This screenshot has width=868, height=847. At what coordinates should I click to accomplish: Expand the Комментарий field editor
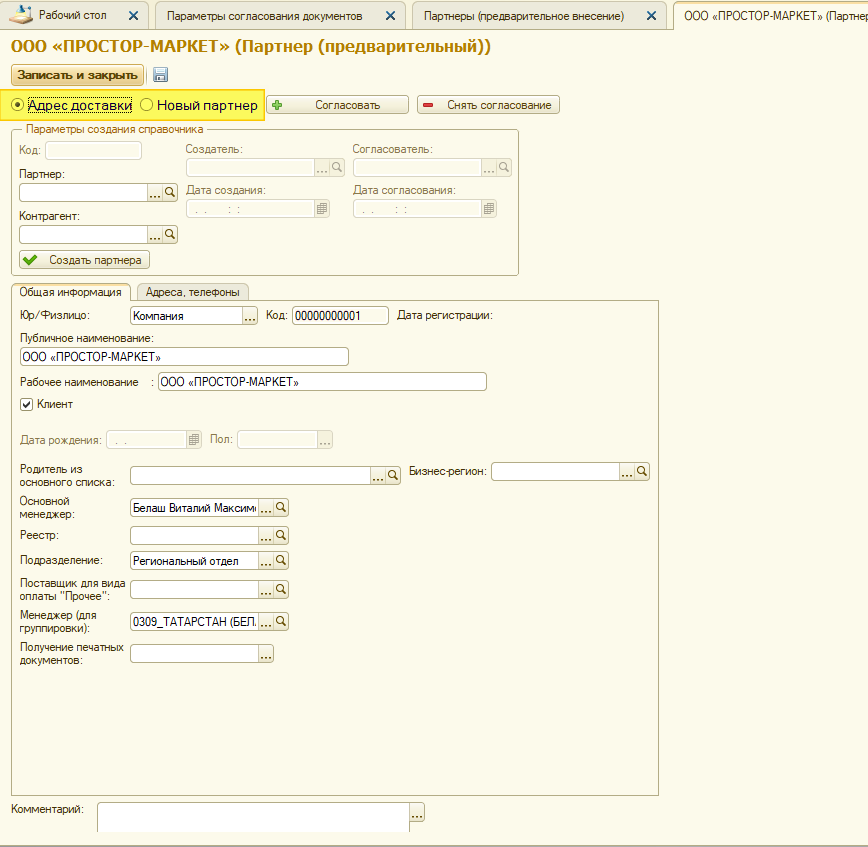click(x=417, y=815)
